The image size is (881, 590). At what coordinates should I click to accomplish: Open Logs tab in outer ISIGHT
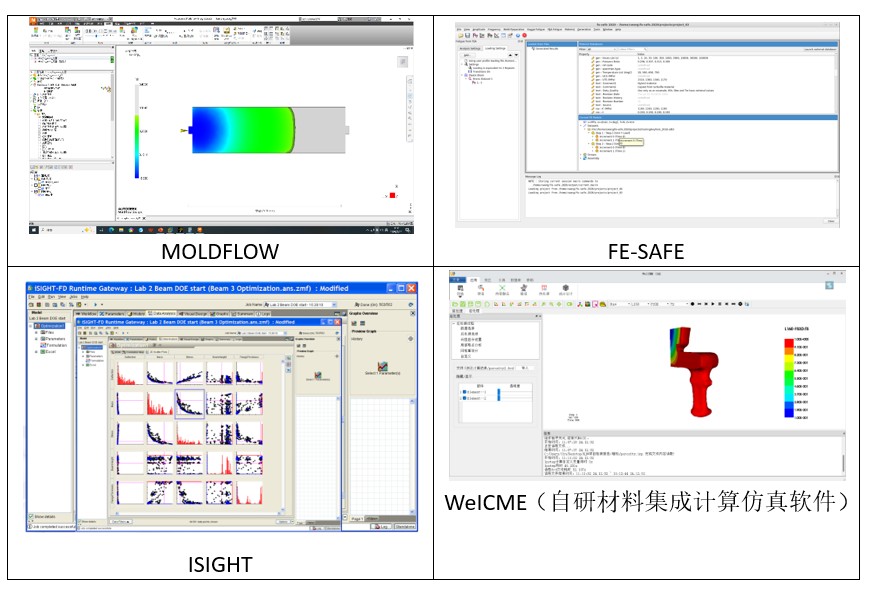click(263, 314)
